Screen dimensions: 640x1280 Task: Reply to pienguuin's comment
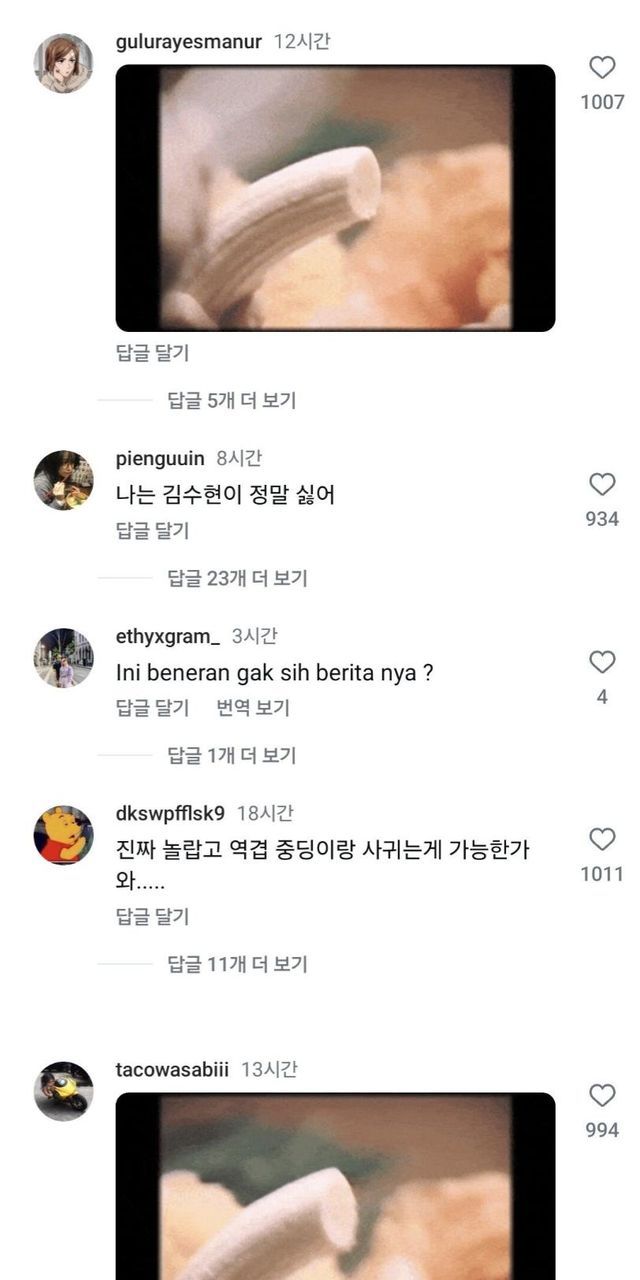(152, 531)
